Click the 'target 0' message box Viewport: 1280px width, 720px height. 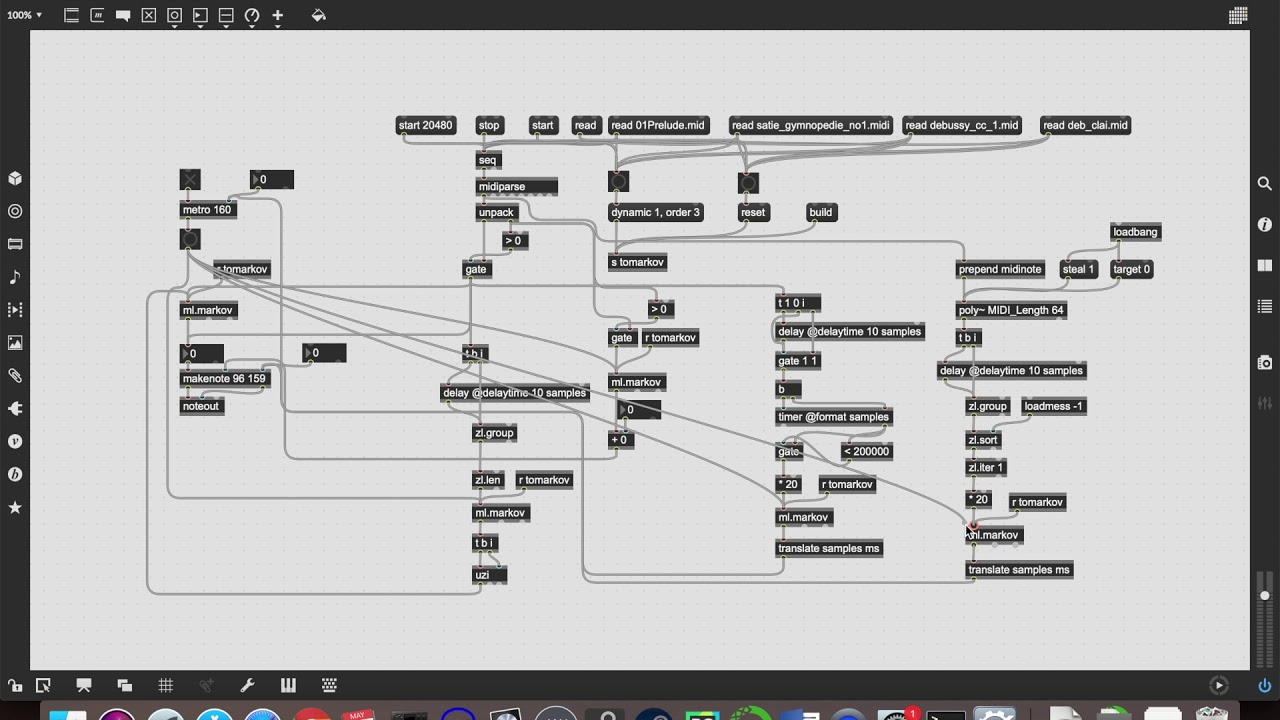[1132, 269]
